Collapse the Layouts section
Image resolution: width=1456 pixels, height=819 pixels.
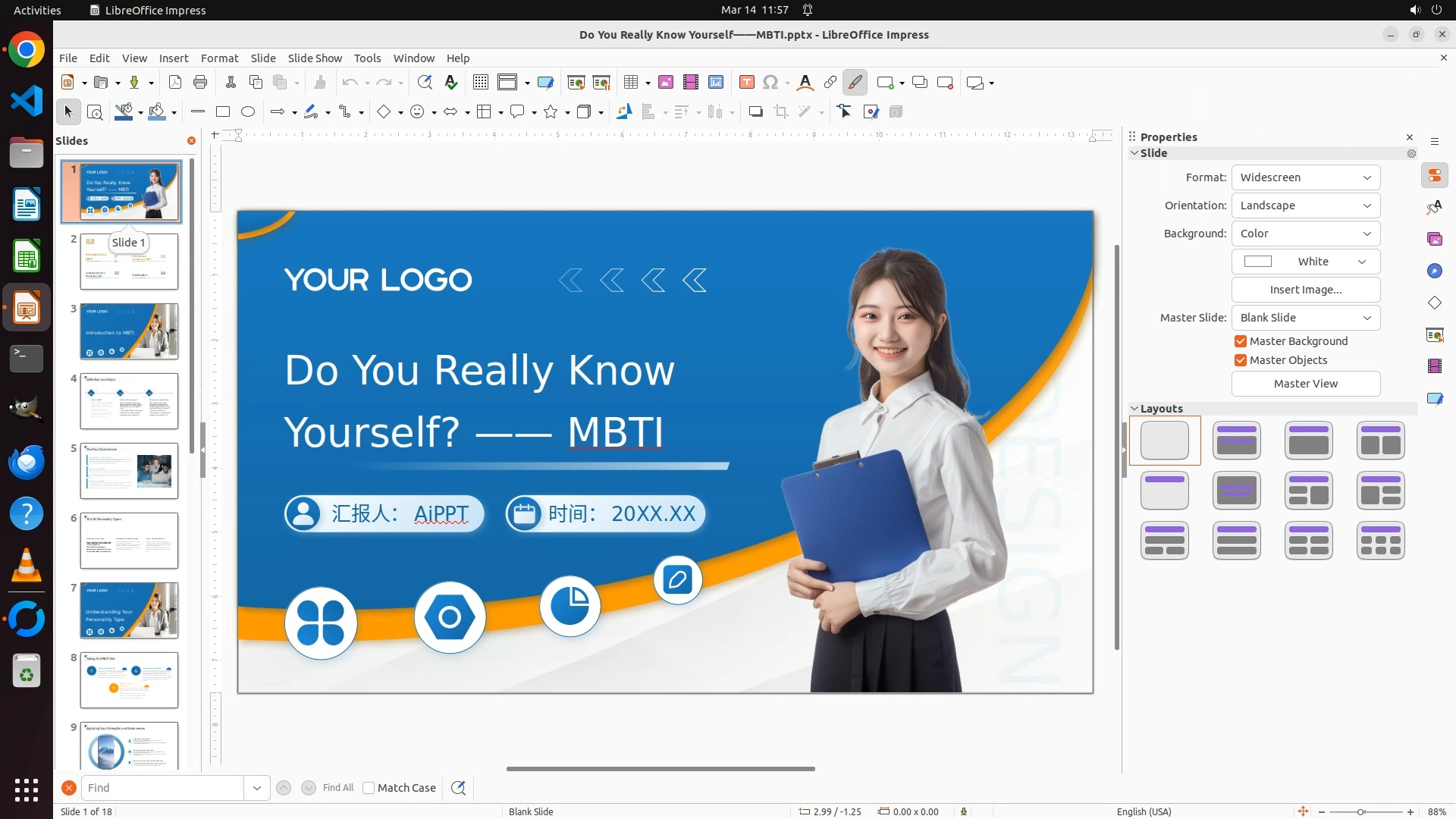click(x=1135, y=409)
